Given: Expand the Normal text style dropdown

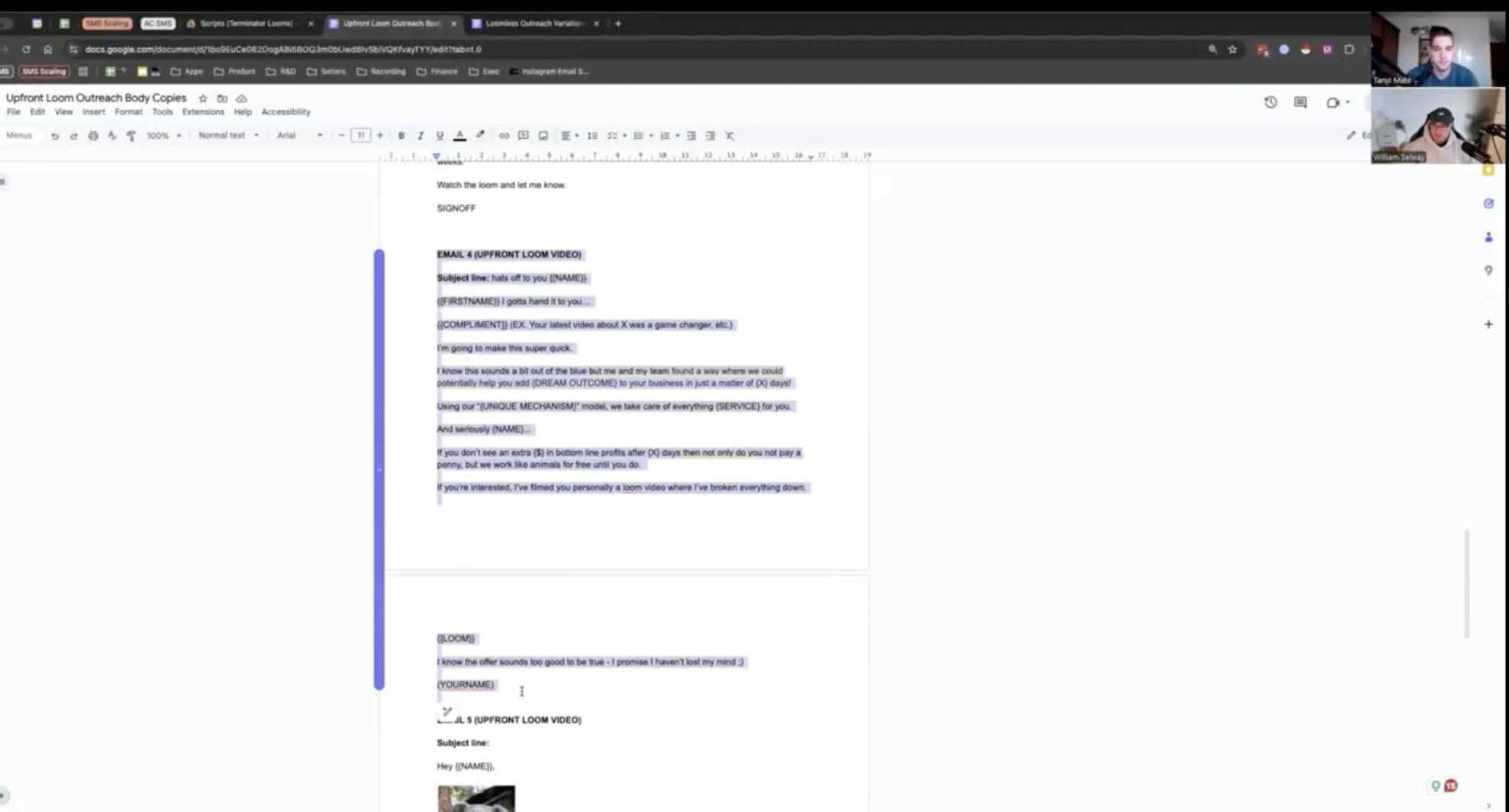Looking at the screenshot, I should coord(228,136).
